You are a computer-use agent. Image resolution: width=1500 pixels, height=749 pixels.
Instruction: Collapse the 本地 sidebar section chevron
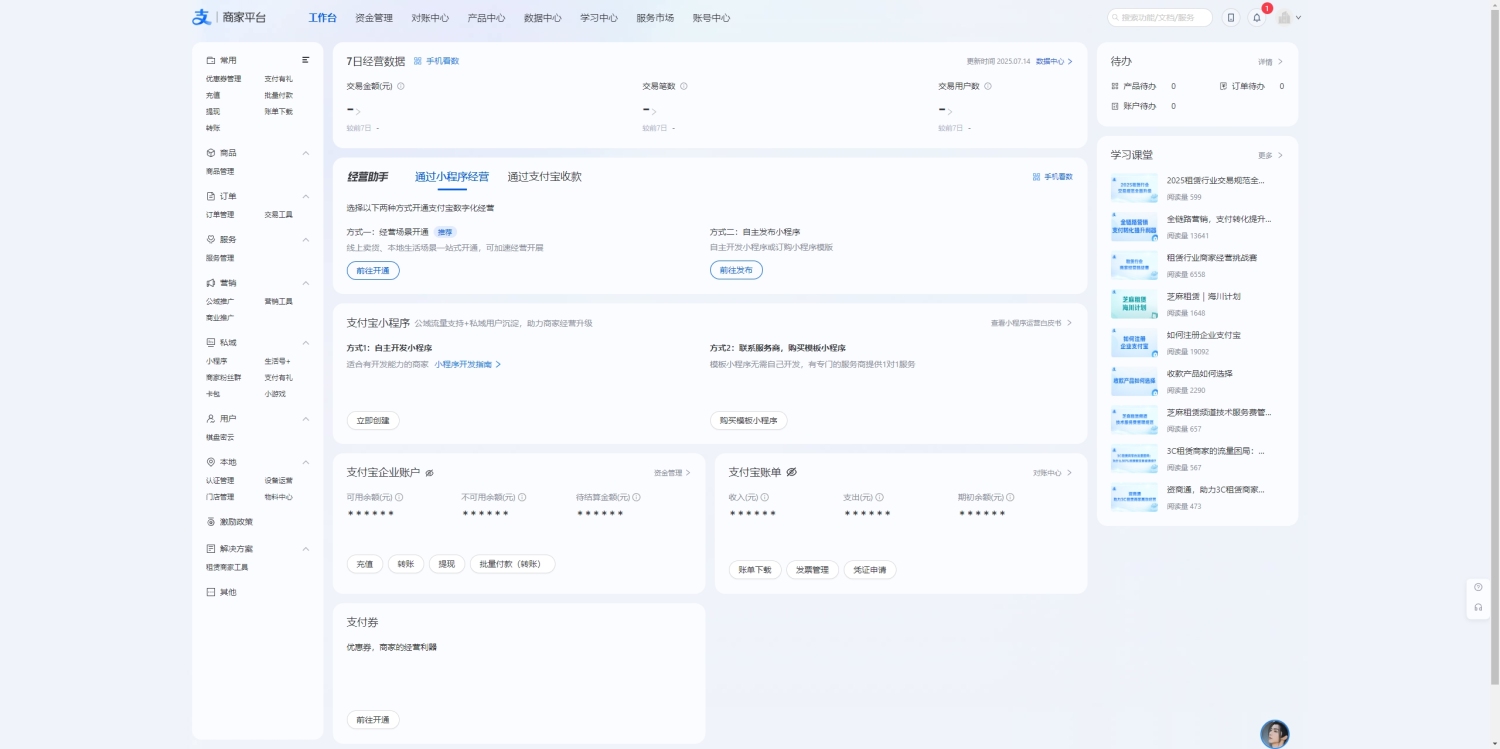point(306,462)
